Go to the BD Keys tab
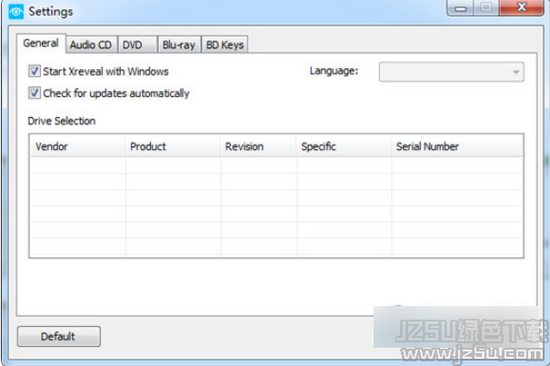Image resolution: width=550 pixels, height=366 pixels. 225,45
